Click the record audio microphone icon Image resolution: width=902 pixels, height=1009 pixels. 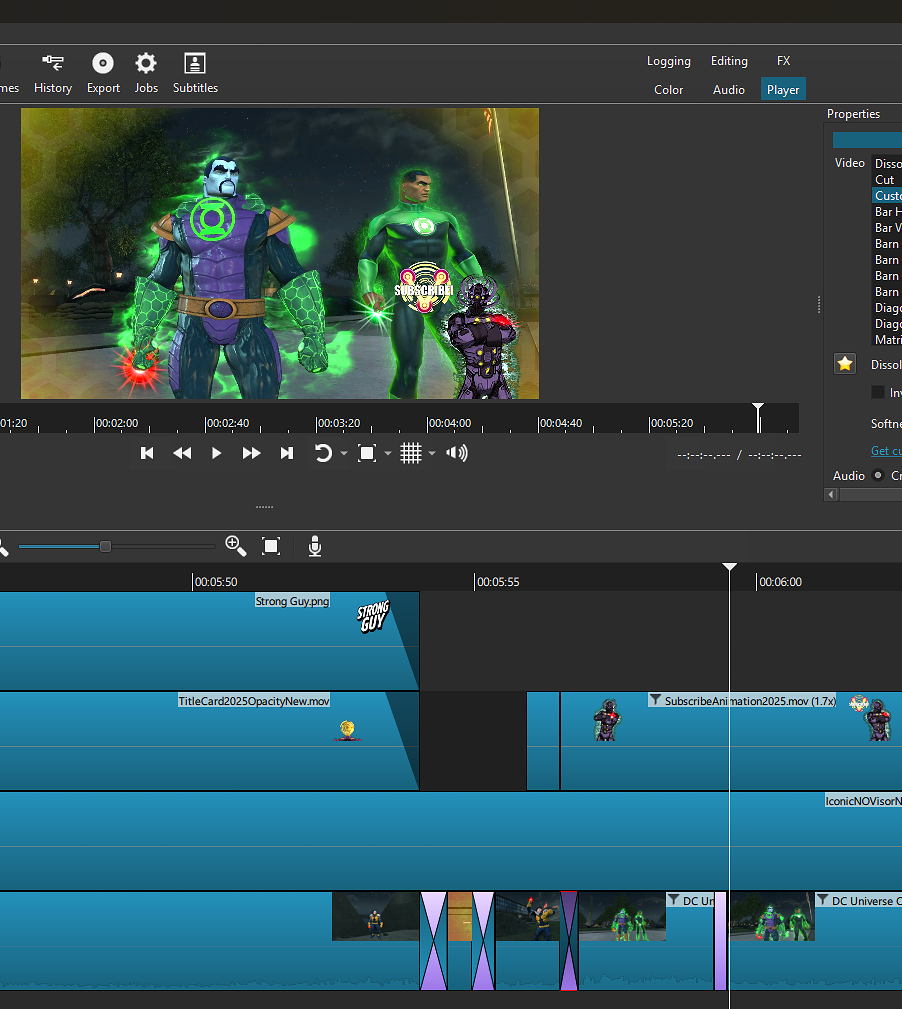point(315,546)
